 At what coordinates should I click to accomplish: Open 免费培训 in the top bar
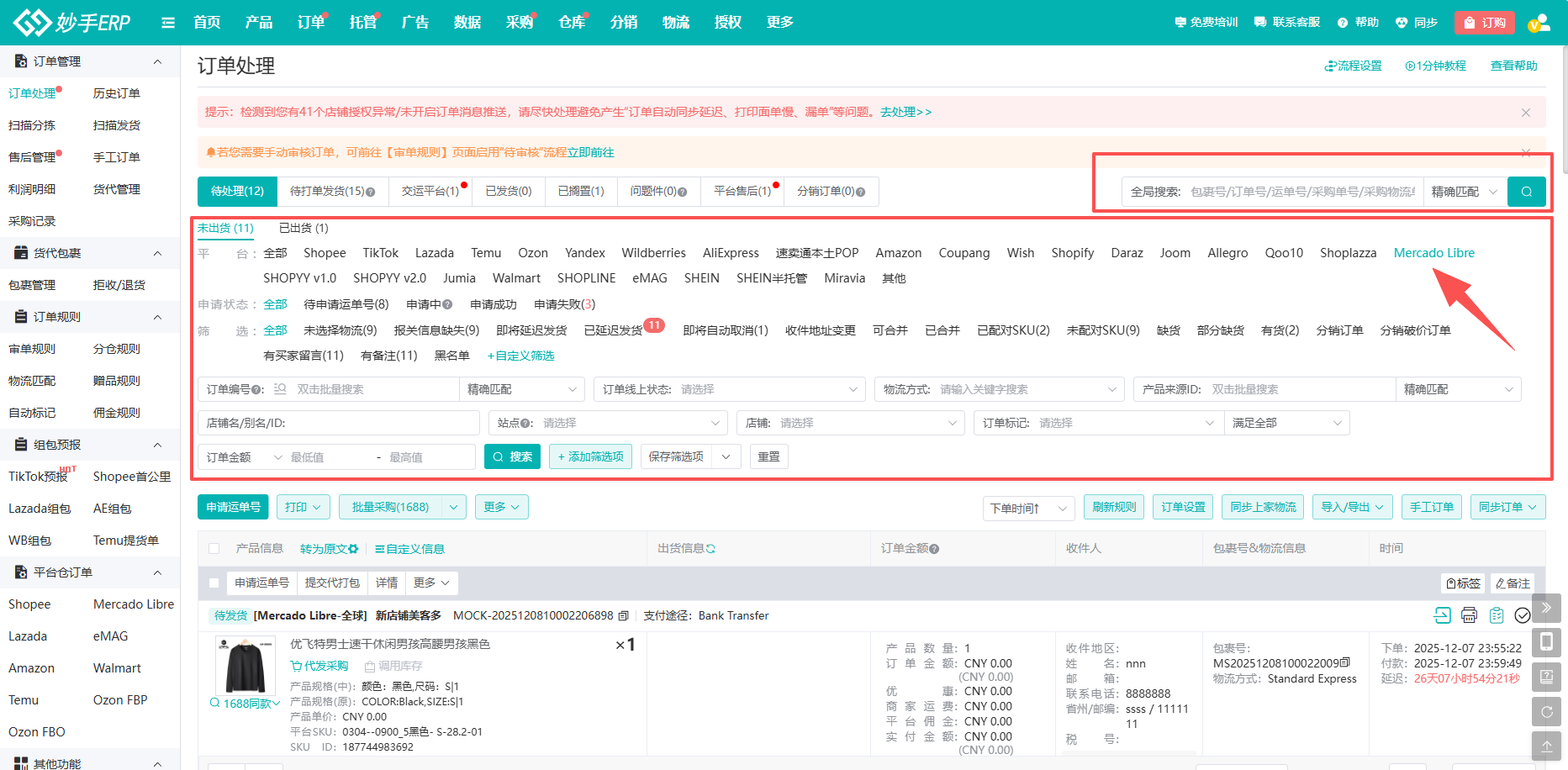[1206, 23]
